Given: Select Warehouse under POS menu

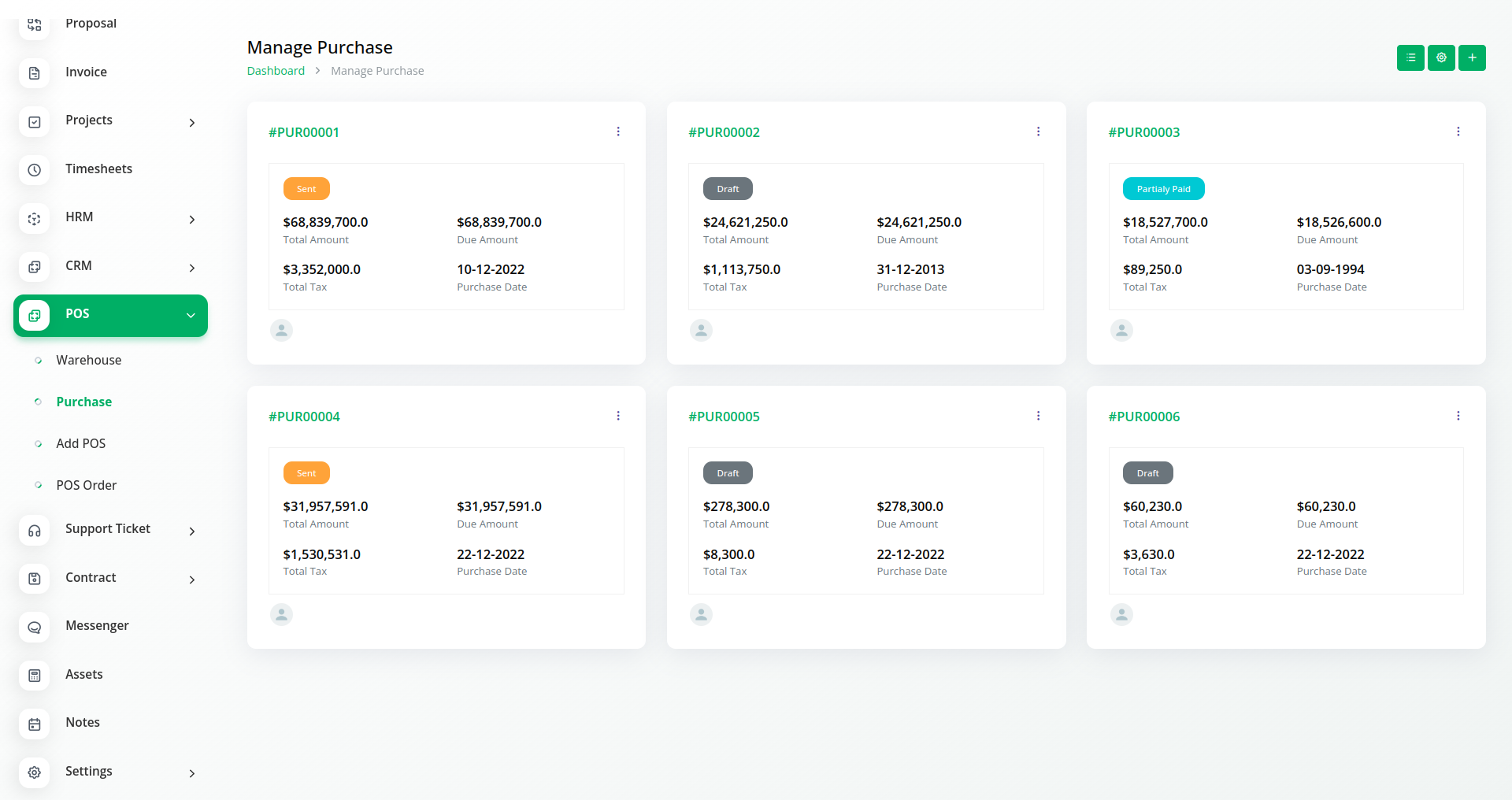Looking at the screenshot, I should click(x=88, y=360).
